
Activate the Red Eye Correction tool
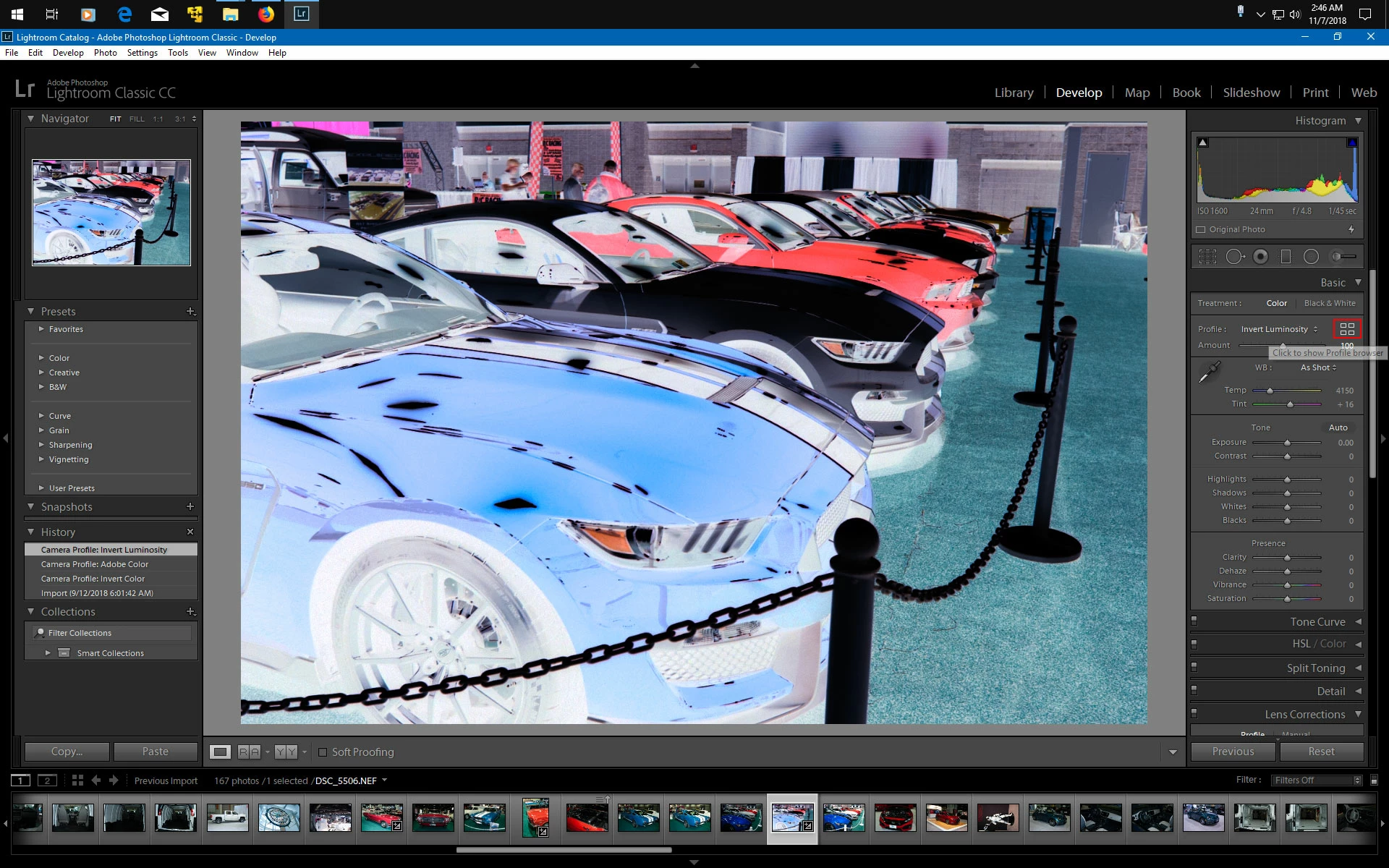1260,256
